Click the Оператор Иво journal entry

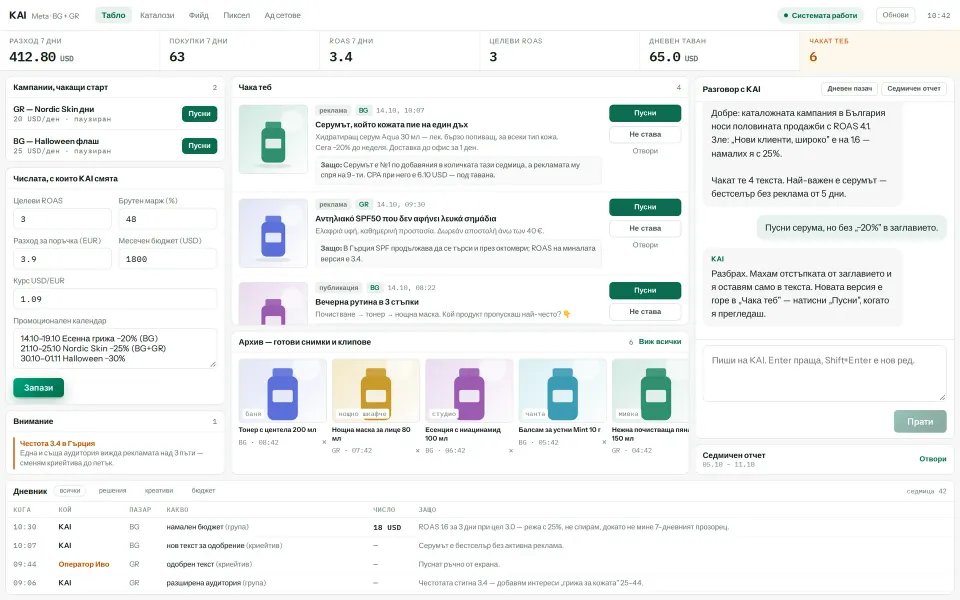coord(83,564)
